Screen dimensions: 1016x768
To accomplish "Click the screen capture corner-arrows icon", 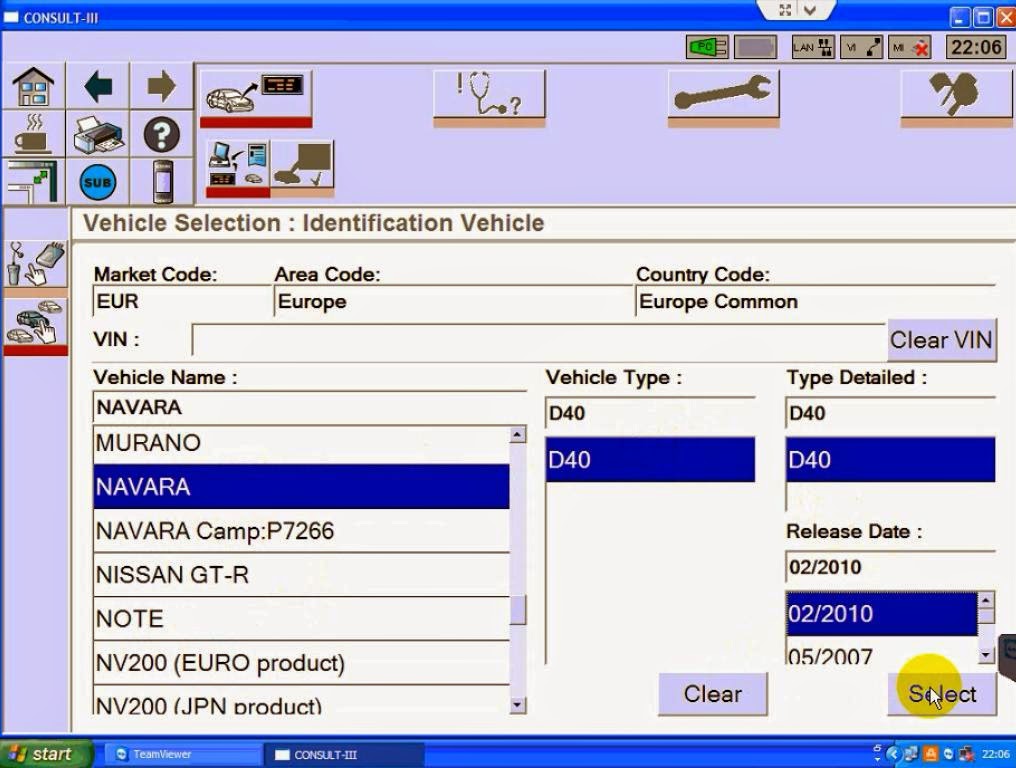I will (x=34, y=182).
